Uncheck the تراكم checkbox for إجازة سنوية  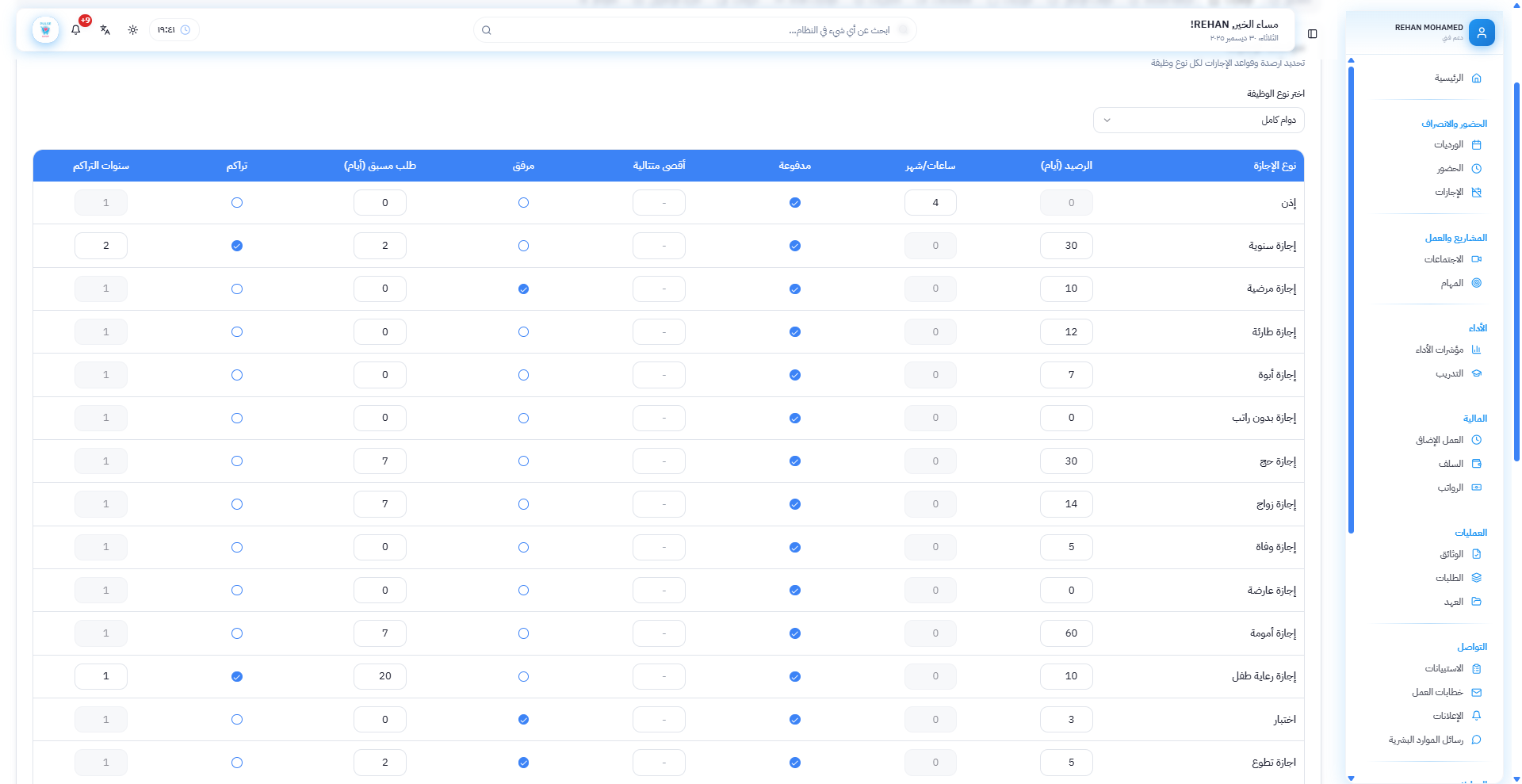pyautogui.click(x=237, y=246)
